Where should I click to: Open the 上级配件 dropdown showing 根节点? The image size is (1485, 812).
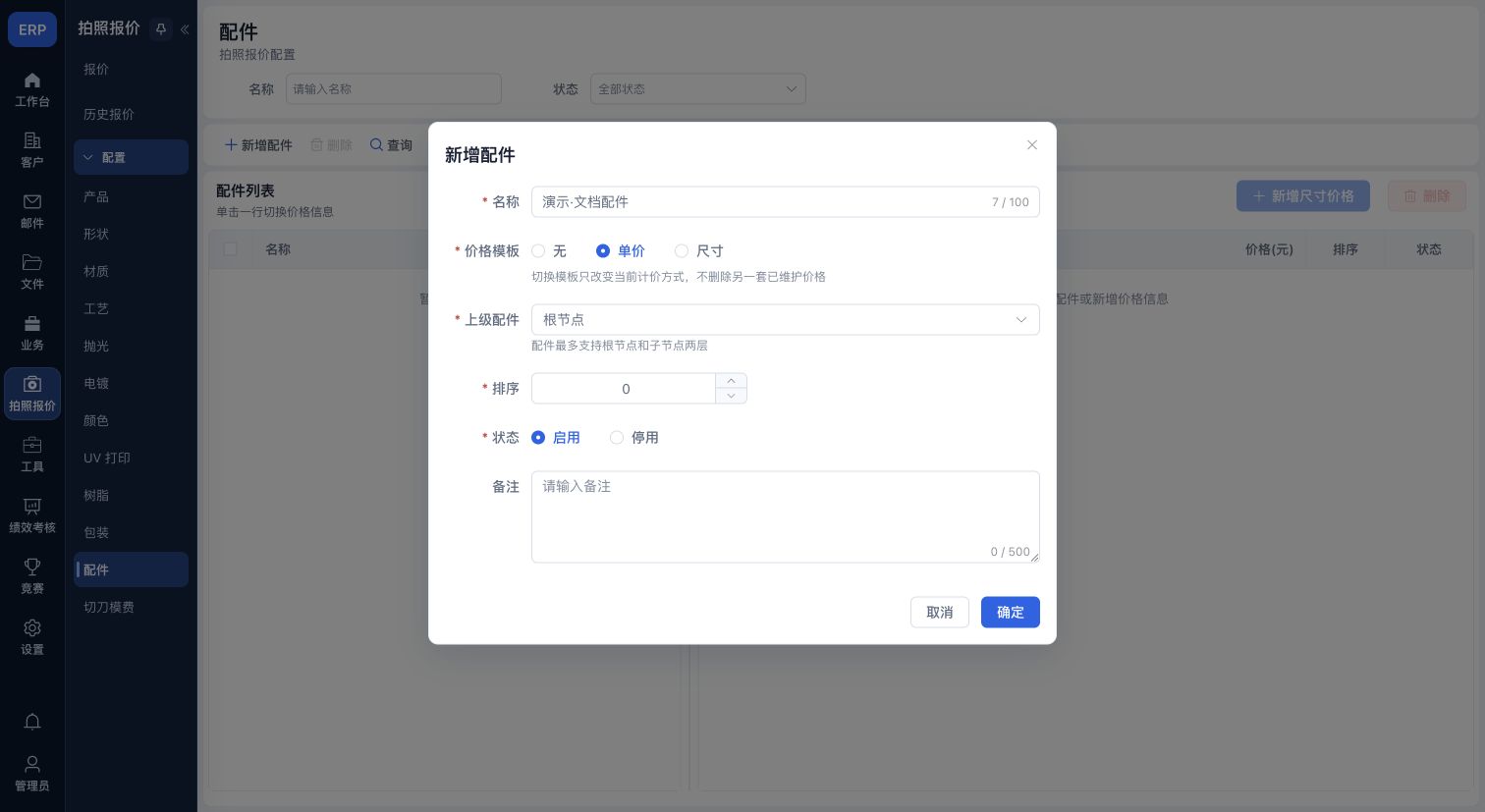786,320
